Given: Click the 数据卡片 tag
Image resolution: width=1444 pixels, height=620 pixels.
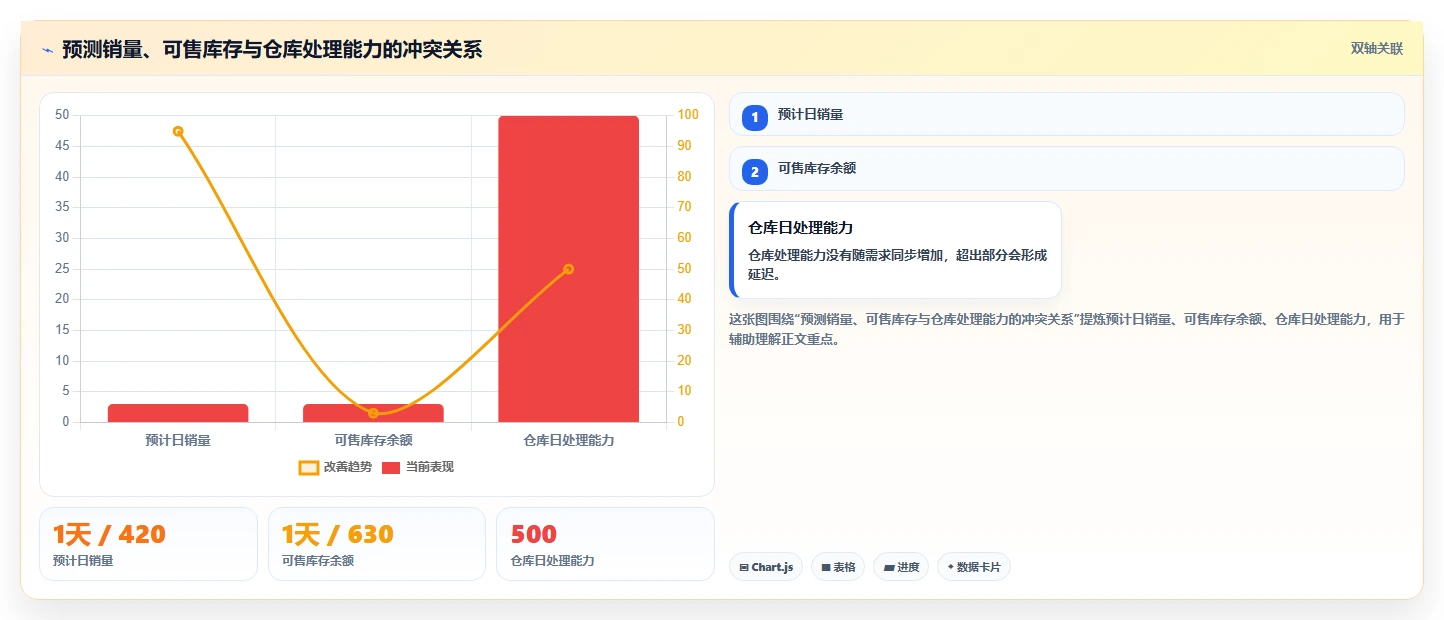Looking at the screenshot, I should (x=974, y=567).
